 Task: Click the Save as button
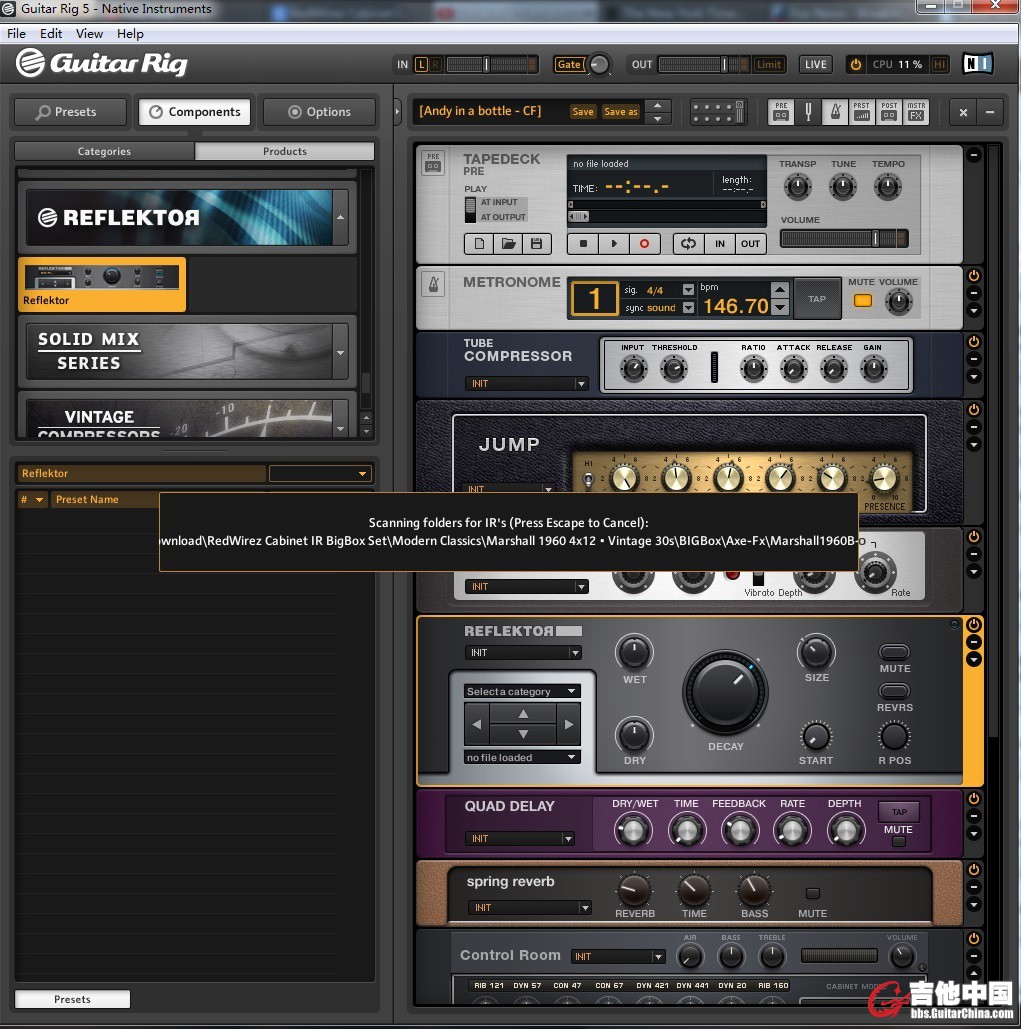[x=620, y=112]
